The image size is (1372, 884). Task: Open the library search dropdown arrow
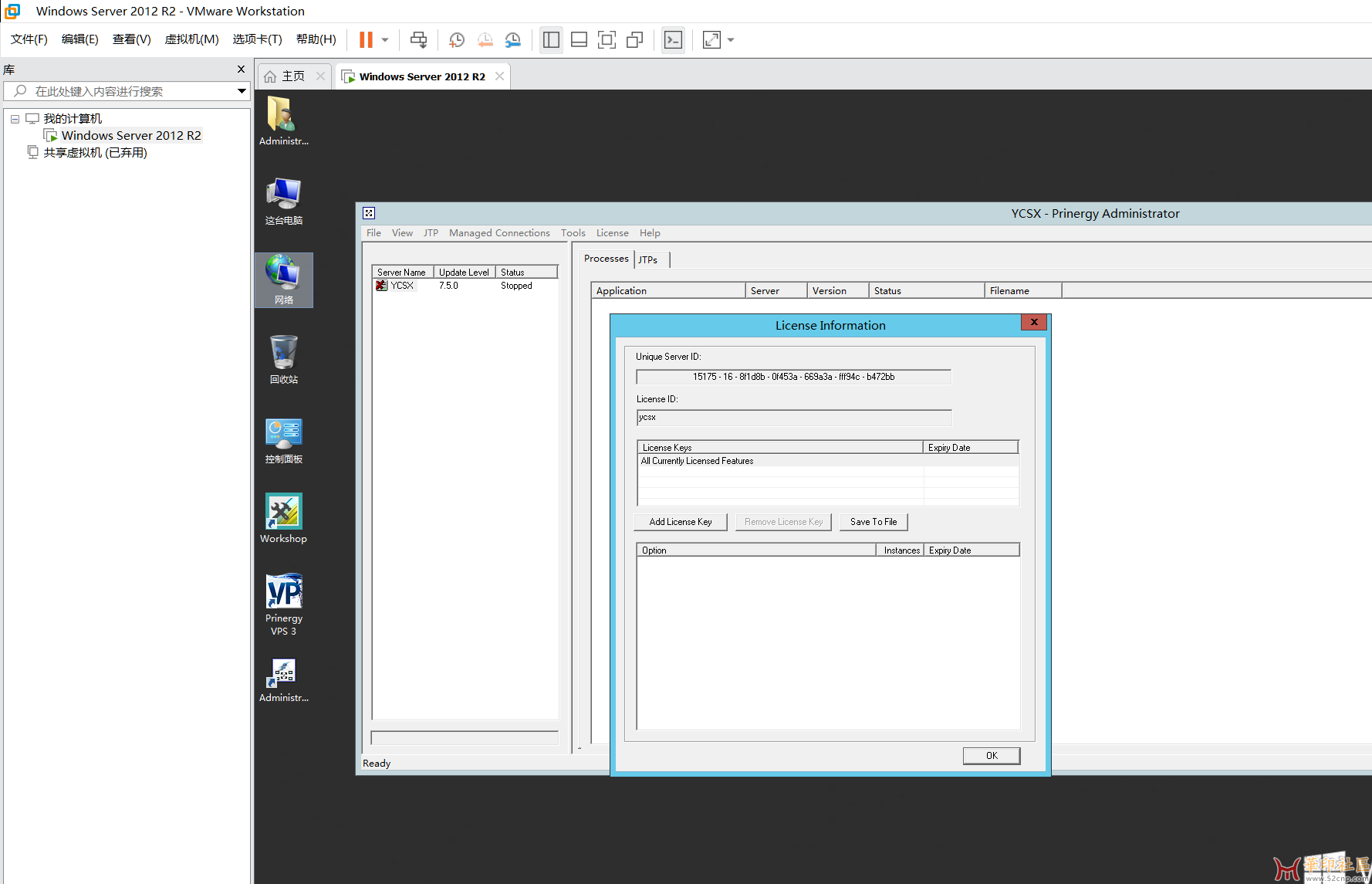point(242,91)
